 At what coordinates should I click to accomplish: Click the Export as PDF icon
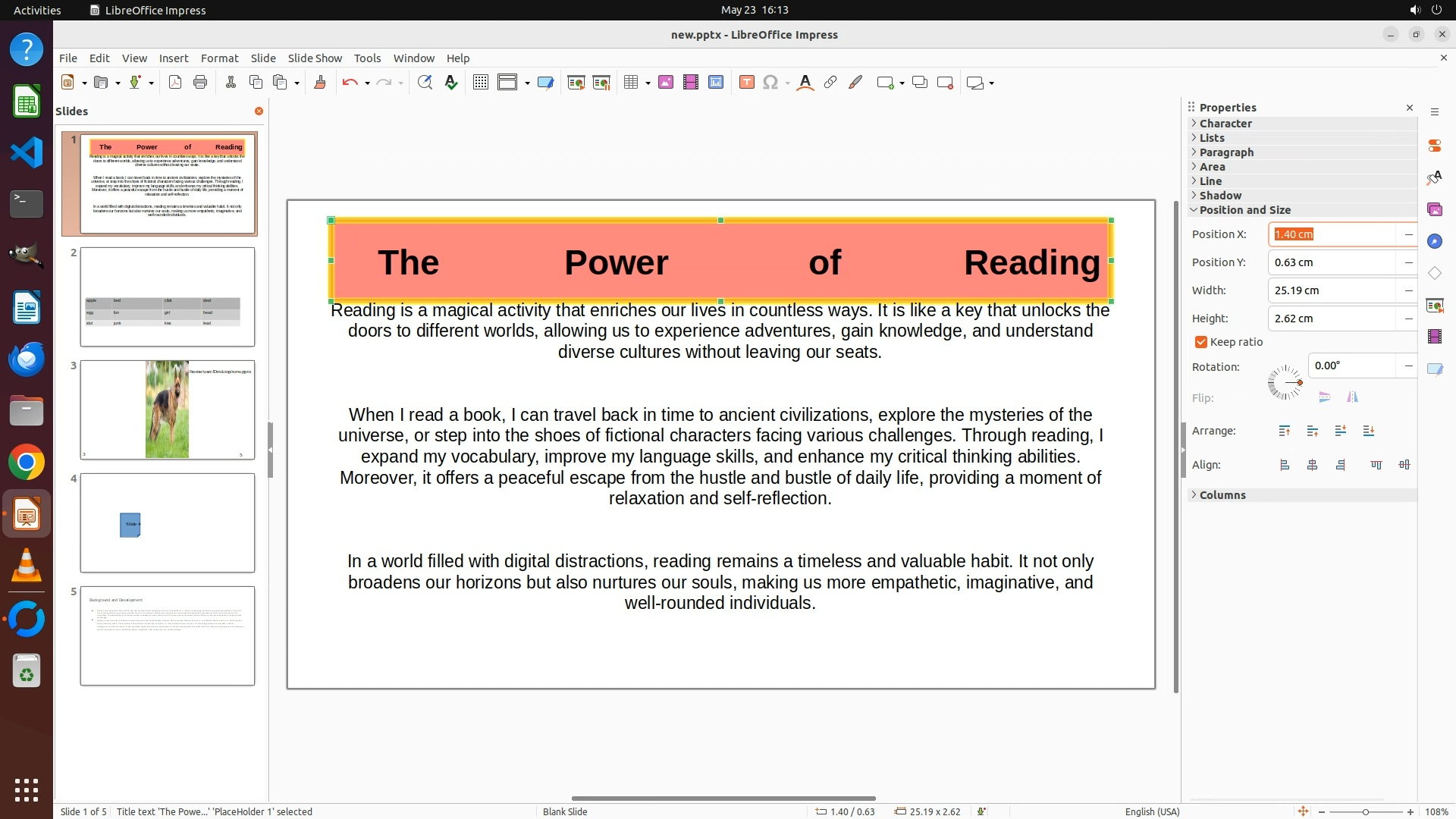coord(175,83)
